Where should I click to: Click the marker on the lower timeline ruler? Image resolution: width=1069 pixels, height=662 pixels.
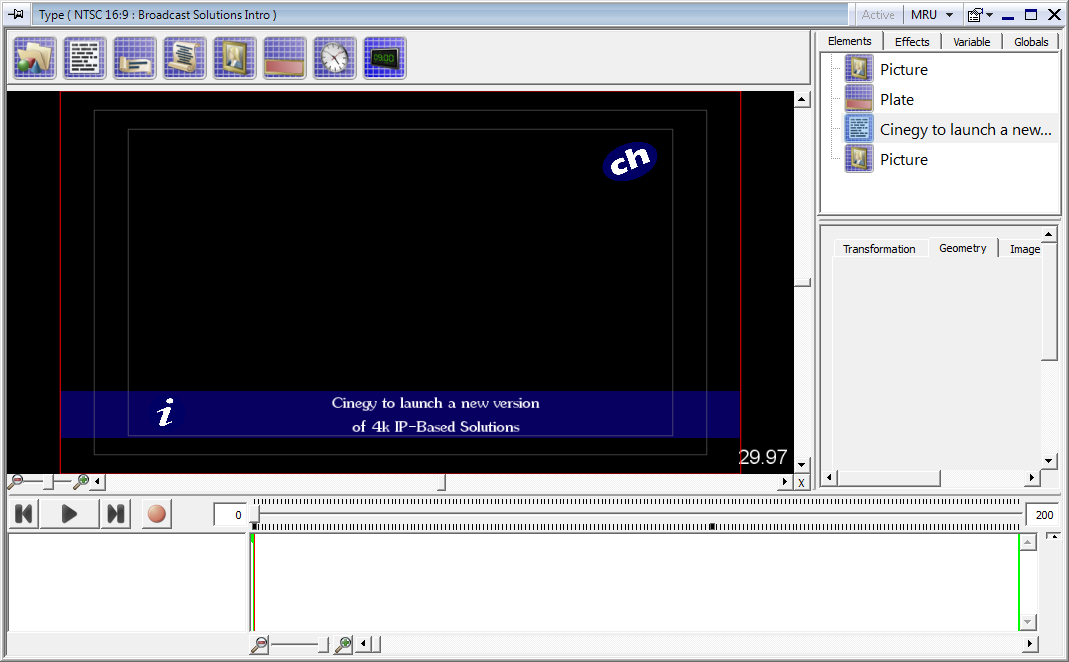click(712, 526)
